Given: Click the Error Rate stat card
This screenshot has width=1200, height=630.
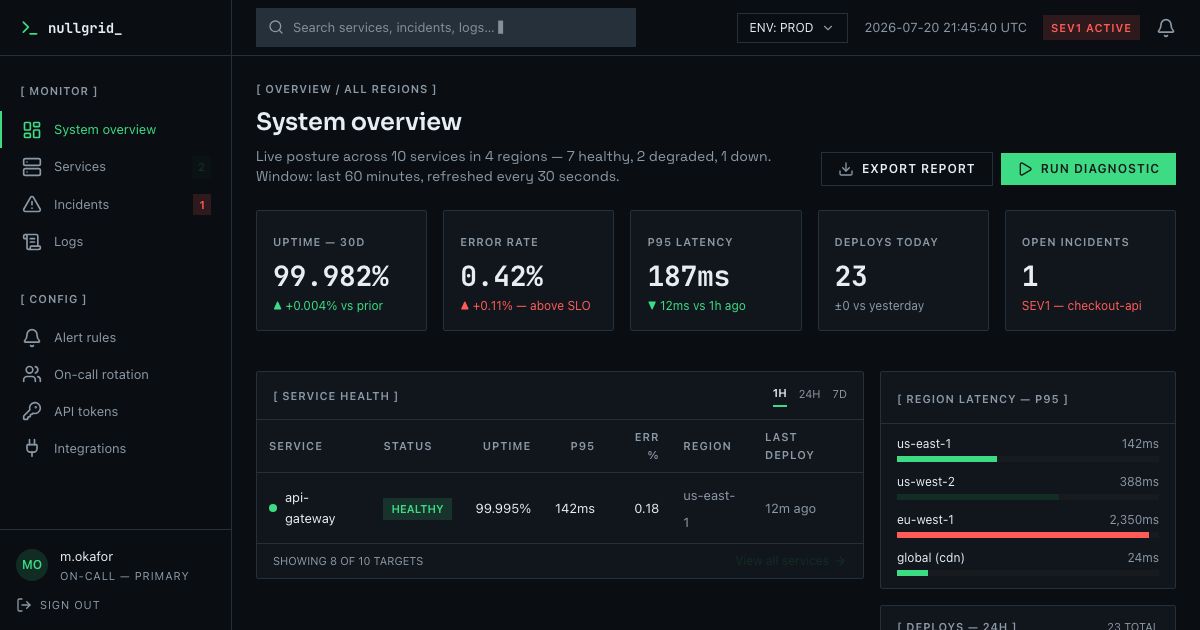Looking at the screenshot, I should click(529, 270).
